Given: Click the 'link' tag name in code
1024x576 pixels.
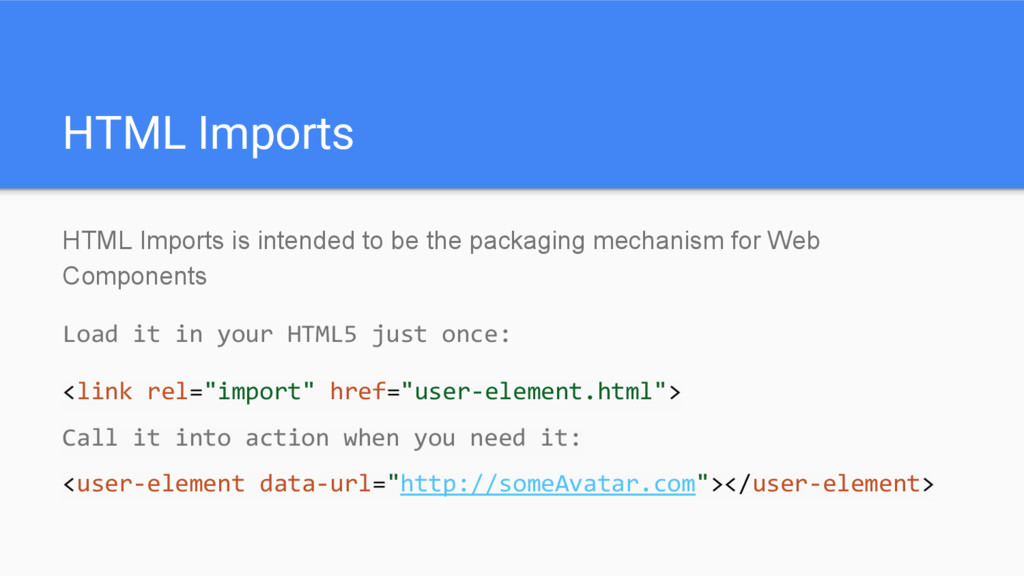Looking at the screenshot, I should click(x=104, y=391).
